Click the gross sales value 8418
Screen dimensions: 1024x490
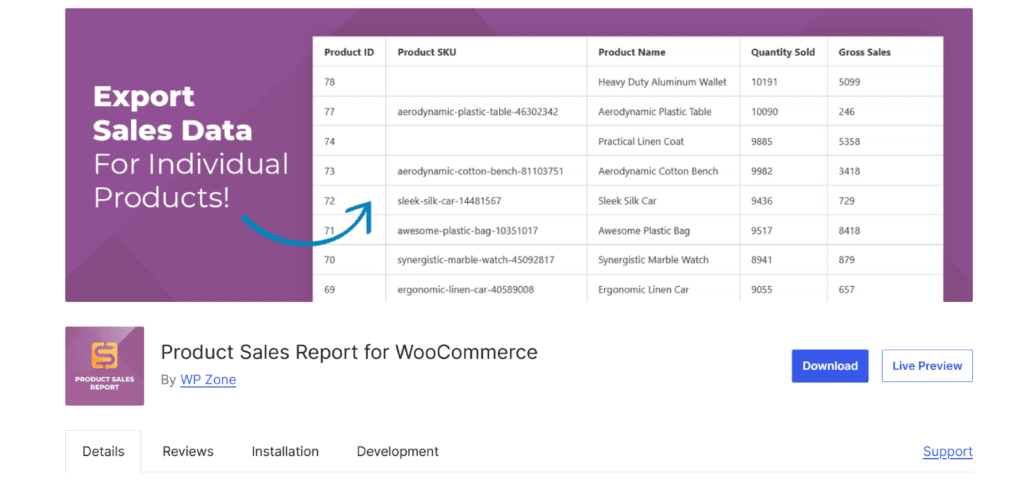849,231
